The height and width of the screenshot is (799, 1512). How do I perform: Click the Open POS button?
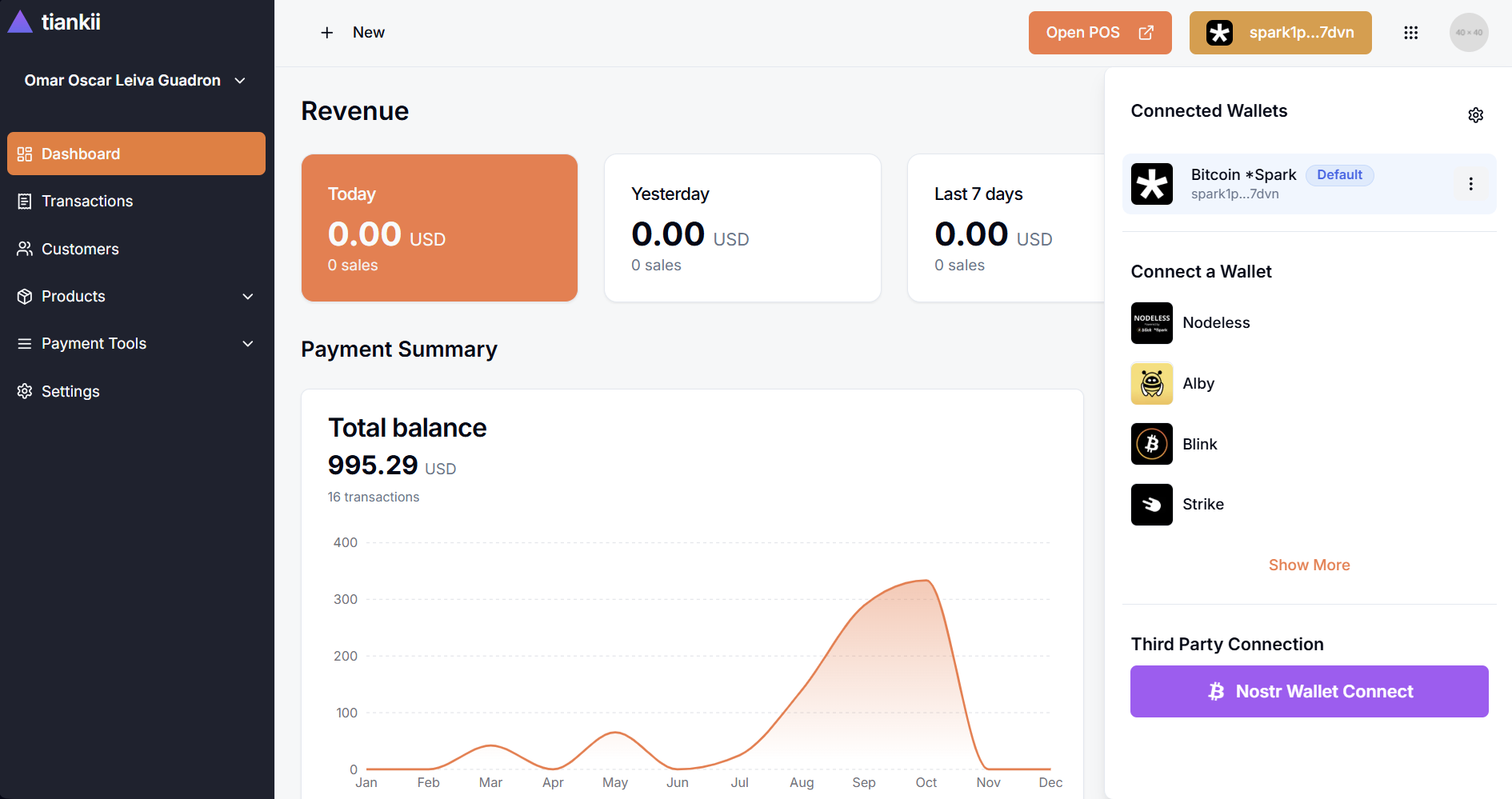[1099, 33]
